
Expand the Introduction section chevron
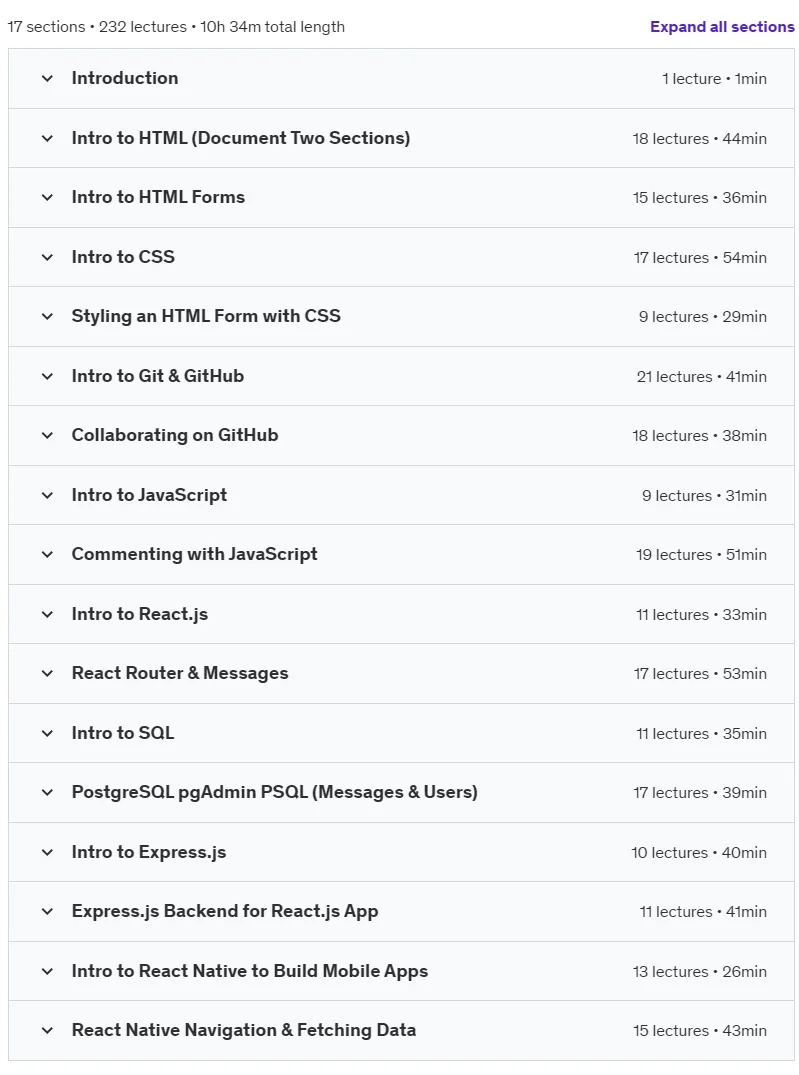click(x=47, y=78)
